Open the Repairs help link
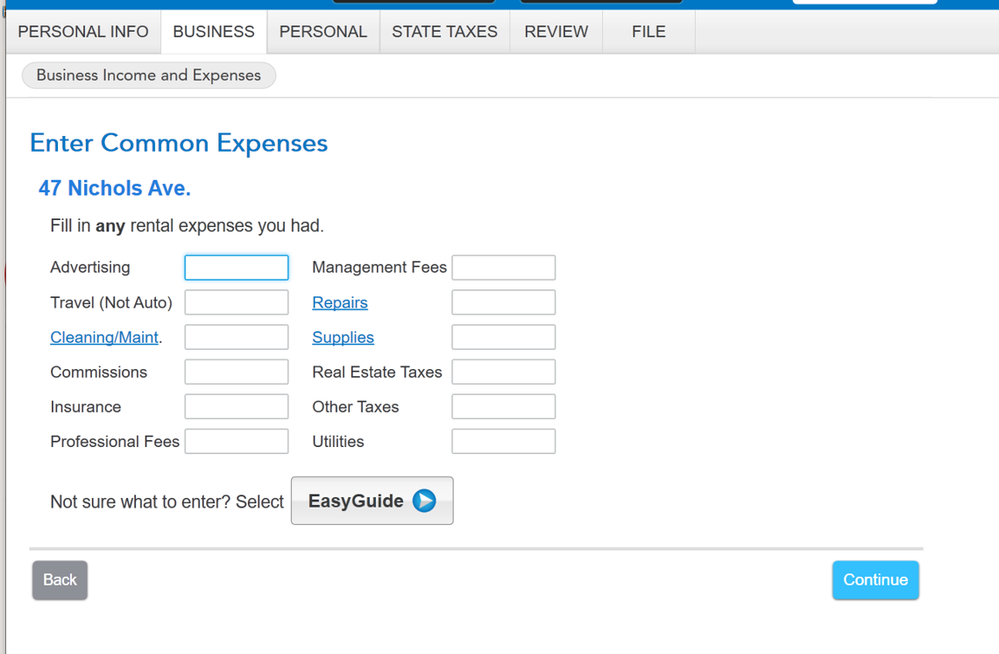The height and width of the screenshot is (654, 999). point(340,303)
